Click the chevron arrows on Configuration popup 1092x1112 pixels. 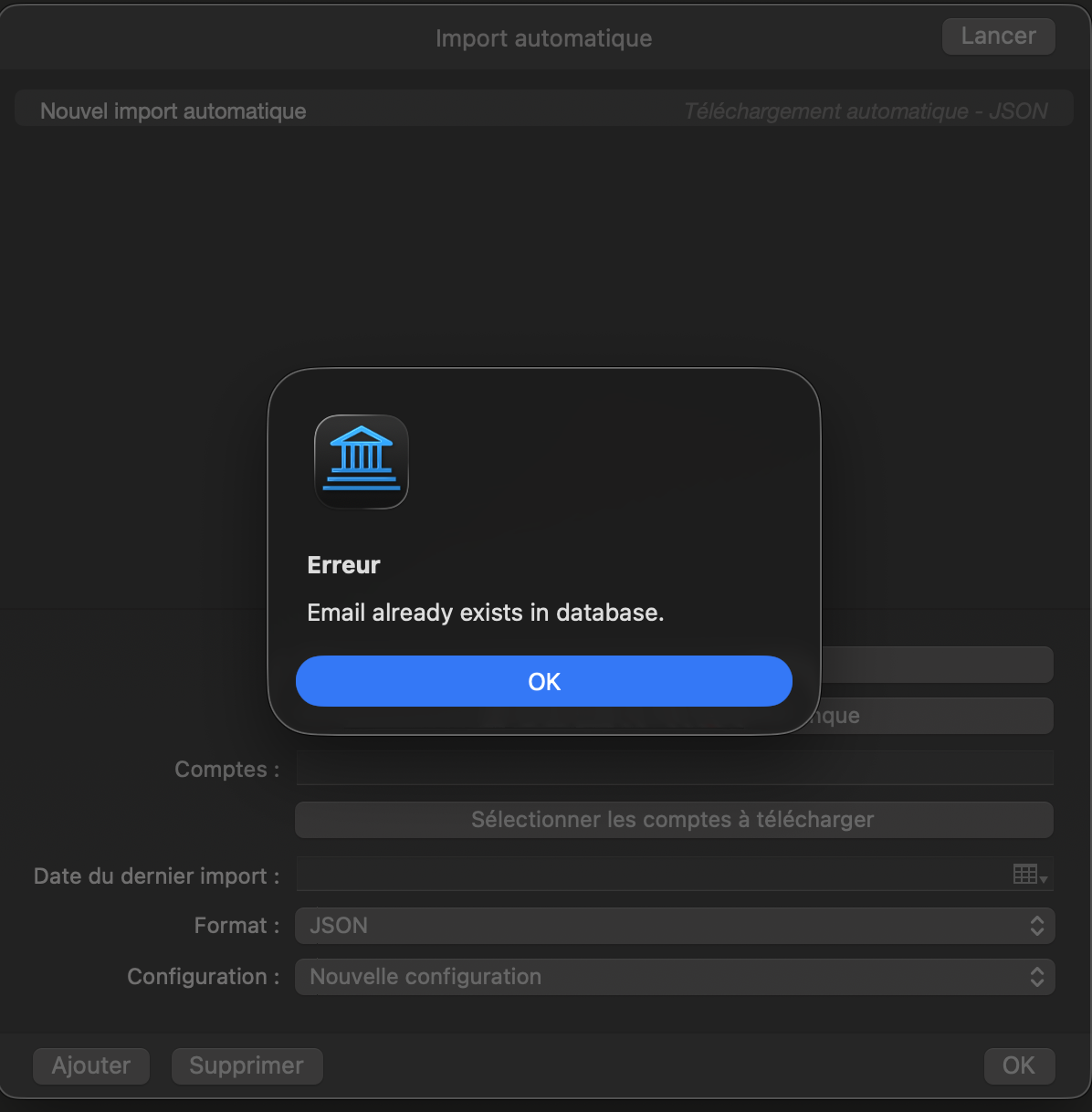1037,977
